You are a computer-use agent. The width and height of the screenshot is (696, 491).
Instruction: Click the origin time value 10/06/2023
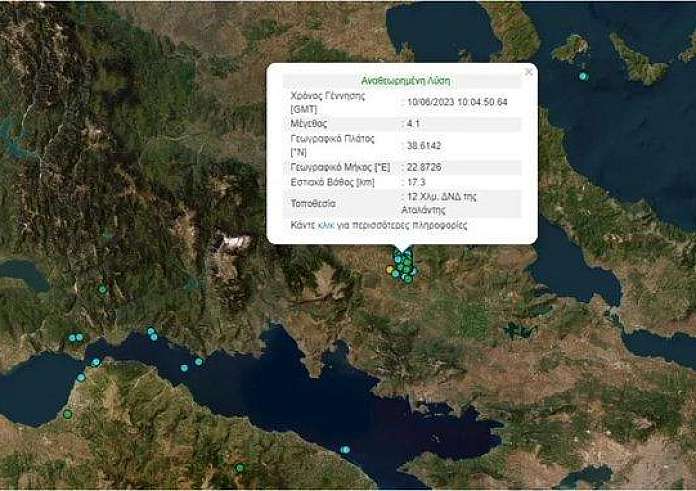[x=457, y=102]
